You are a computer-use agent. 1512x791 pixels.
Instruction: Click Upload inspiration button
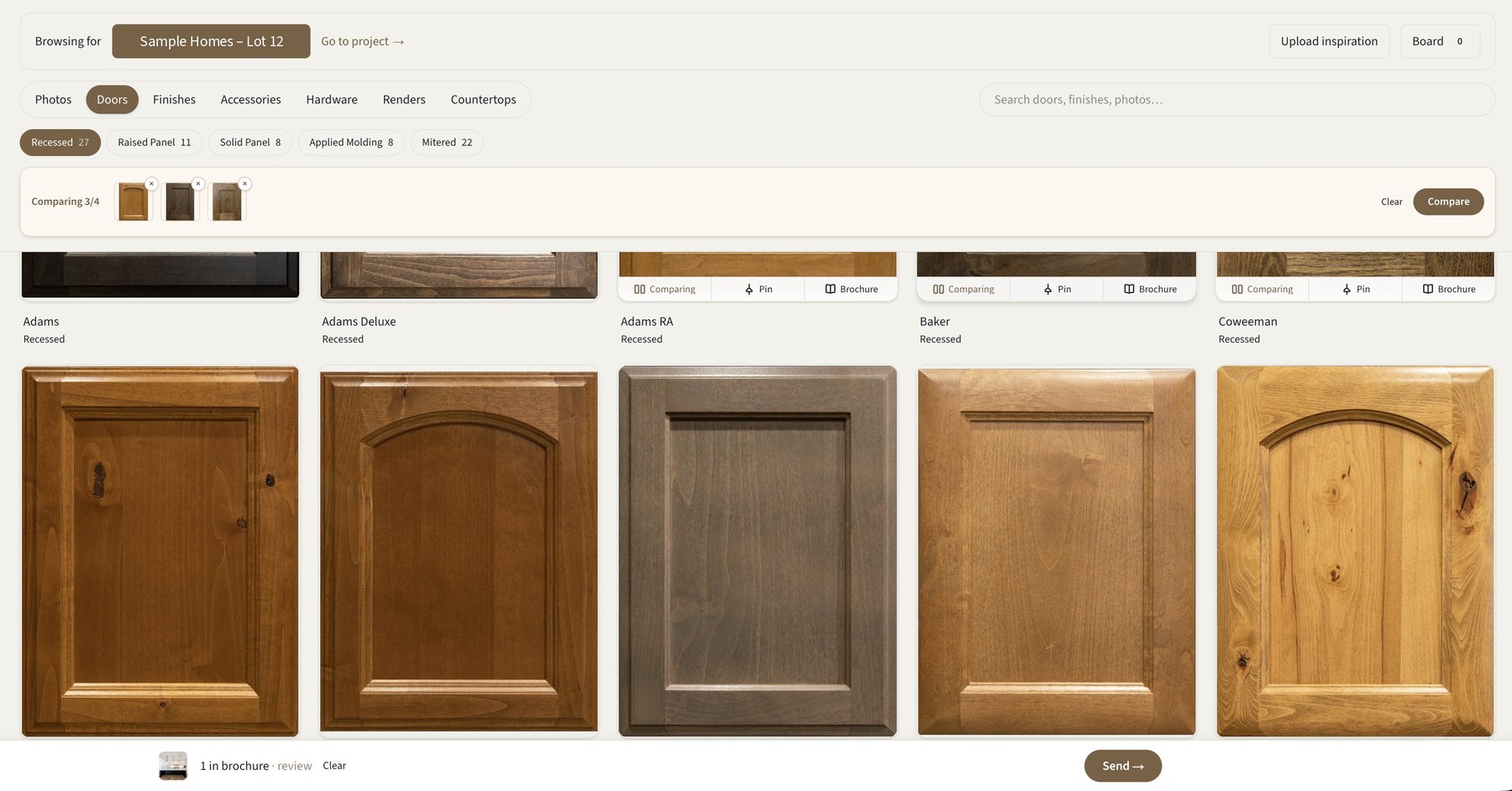coord(1329,41)
